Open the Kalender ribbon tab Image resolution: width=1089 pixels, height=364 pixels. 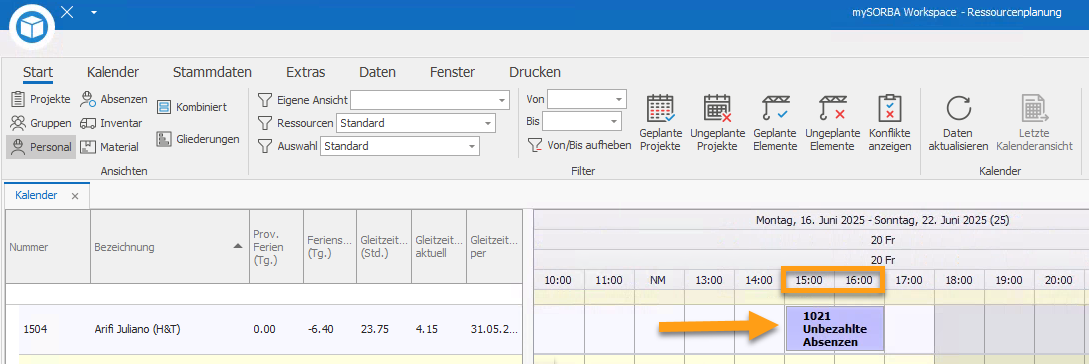113,72
